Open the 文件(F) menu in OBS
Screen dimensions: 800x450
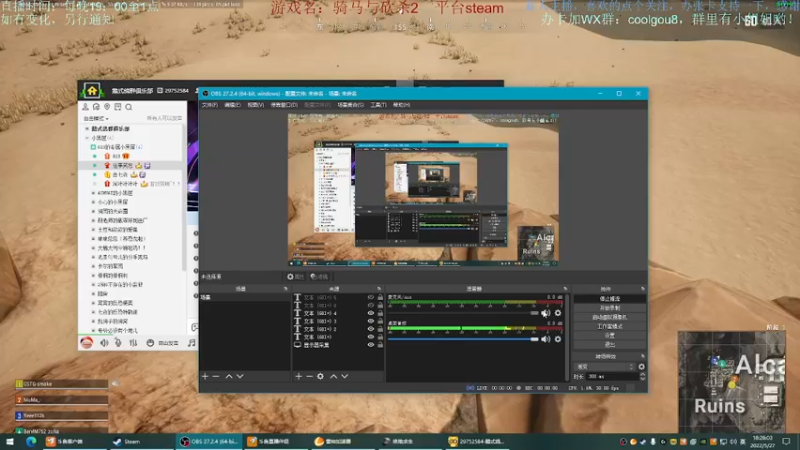[x=209, y=105]
